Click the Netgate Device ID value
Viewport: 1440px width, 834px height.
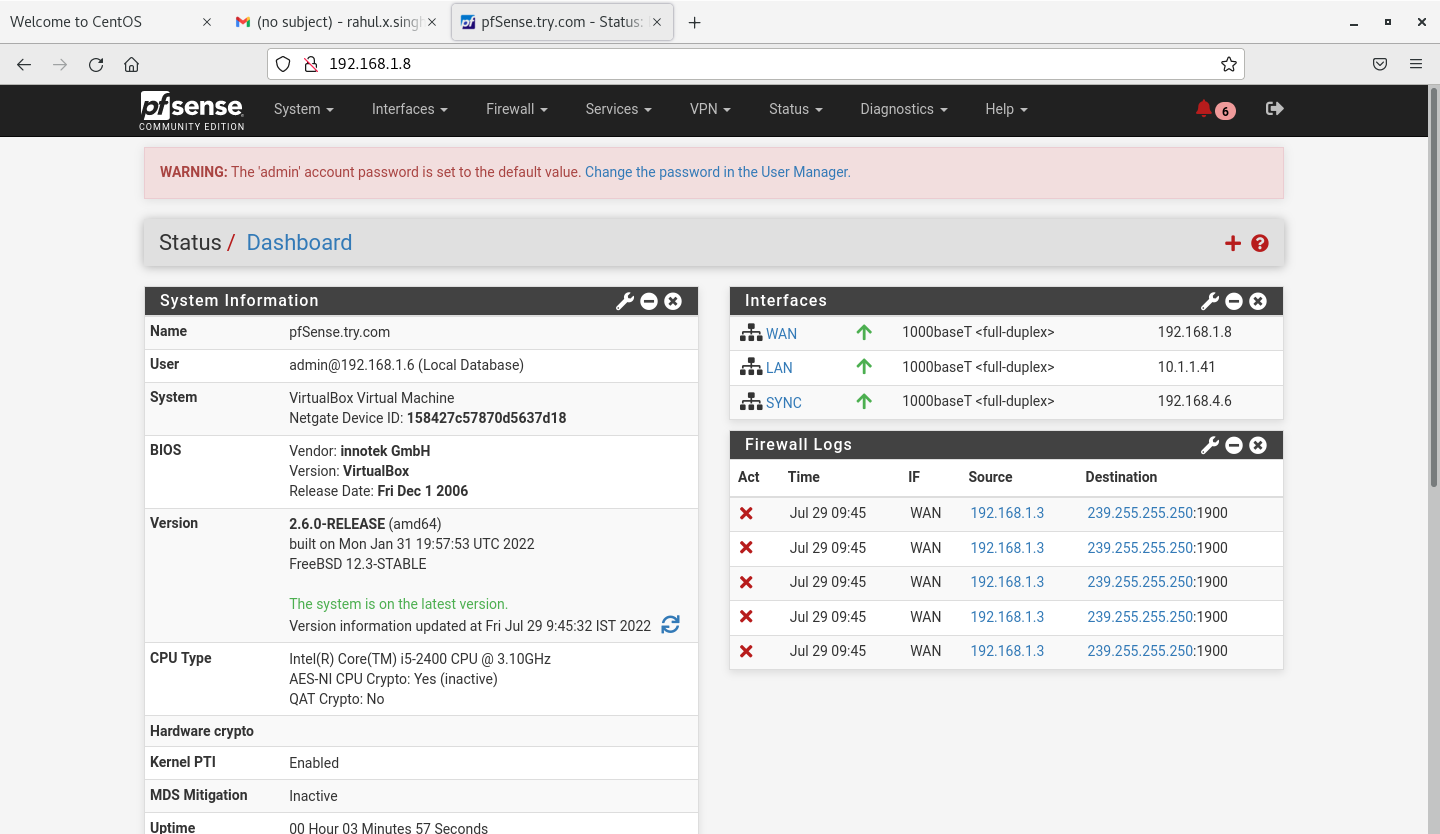487,418
